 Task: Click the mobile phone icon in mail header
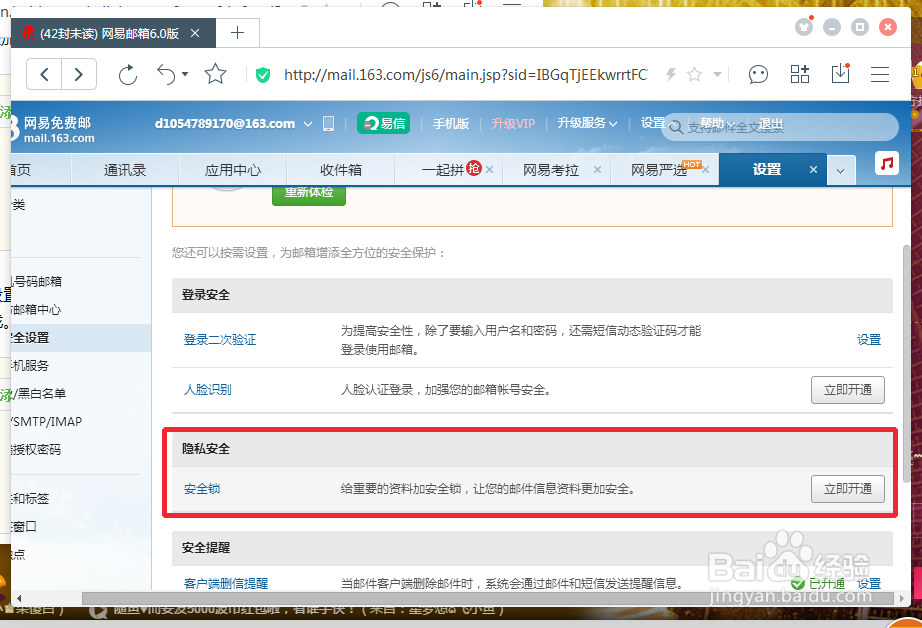point(329,123)
